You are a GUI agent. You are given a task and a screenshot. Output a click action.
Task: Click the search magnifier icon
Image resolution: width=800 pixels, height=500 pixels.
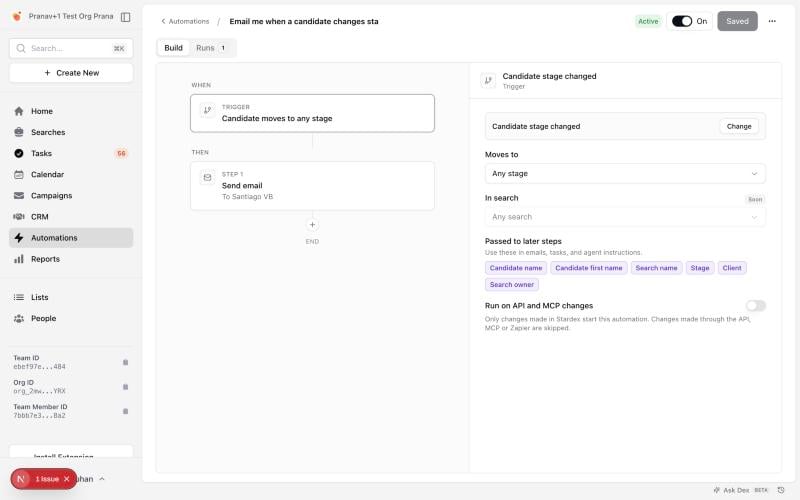21,48
